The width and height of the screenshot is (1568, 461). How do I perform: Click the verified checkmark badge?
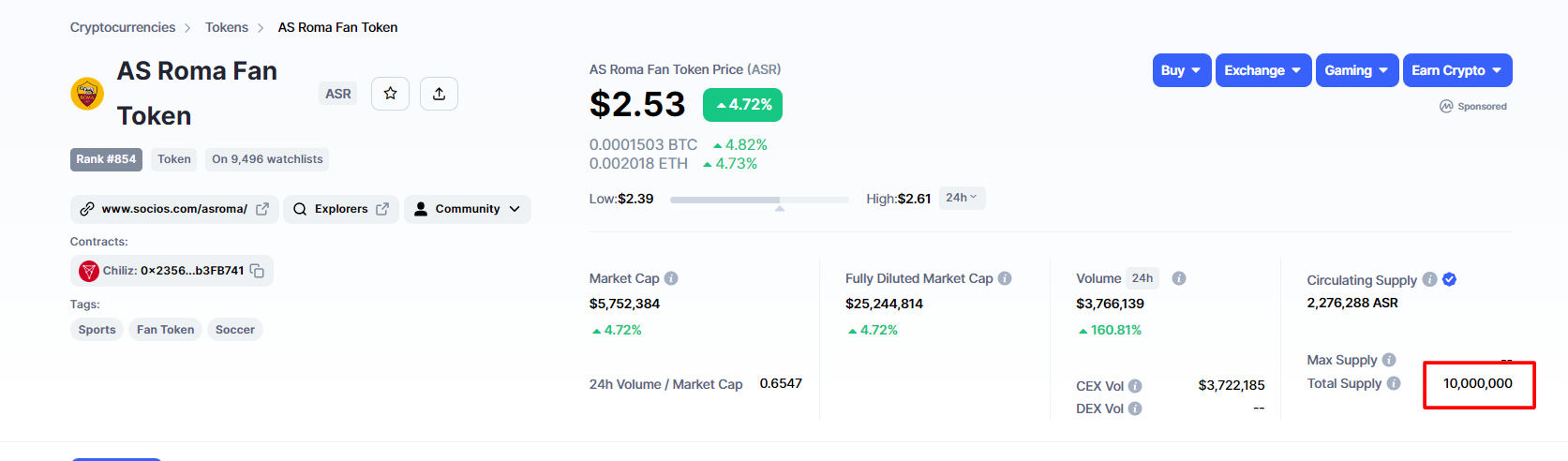click(1449, 279)
